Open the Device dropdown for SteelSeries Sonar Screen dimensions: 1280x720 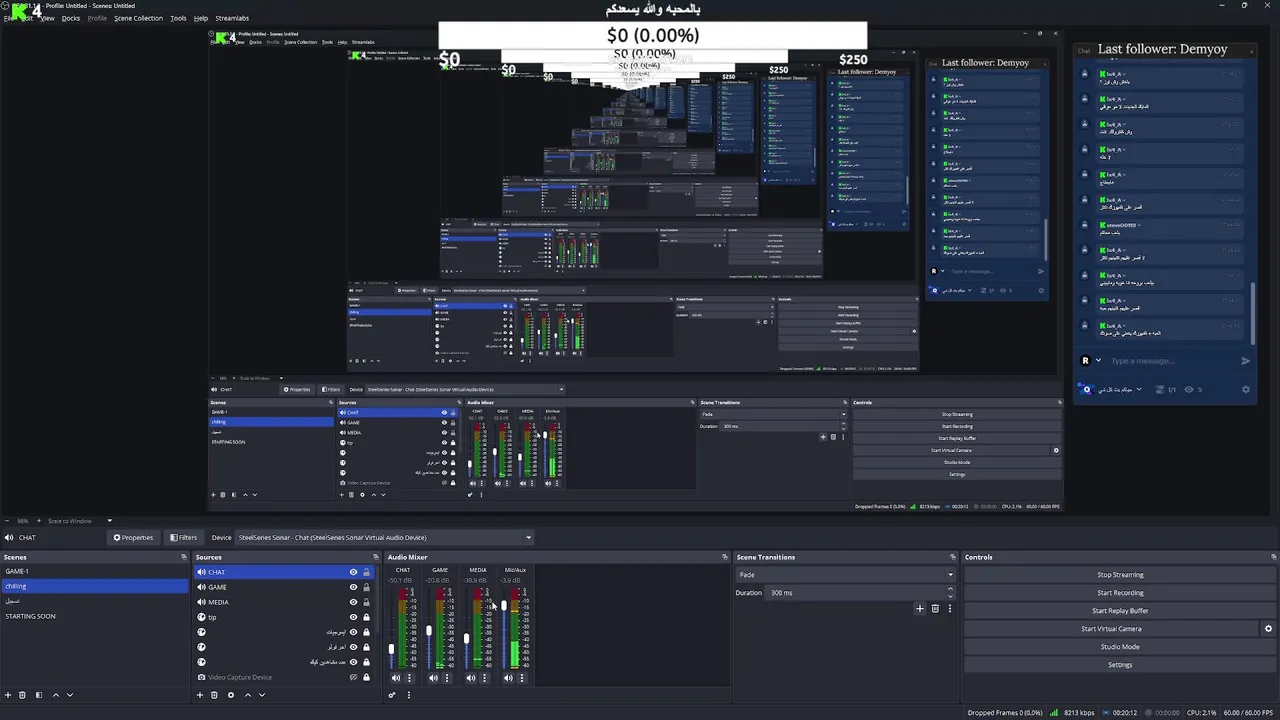[384, 537]
